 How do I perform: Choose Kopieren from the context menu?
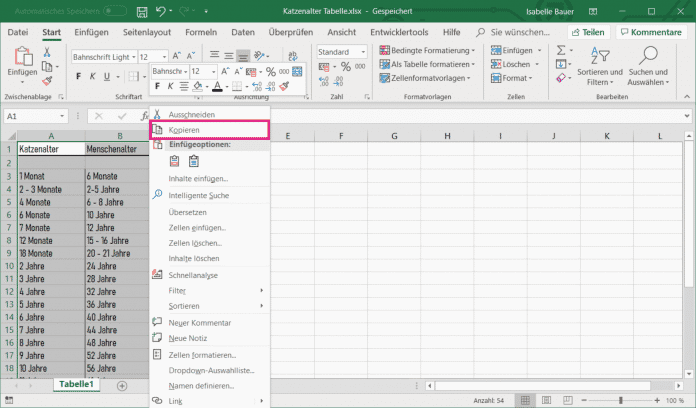[x=186, y=131]
